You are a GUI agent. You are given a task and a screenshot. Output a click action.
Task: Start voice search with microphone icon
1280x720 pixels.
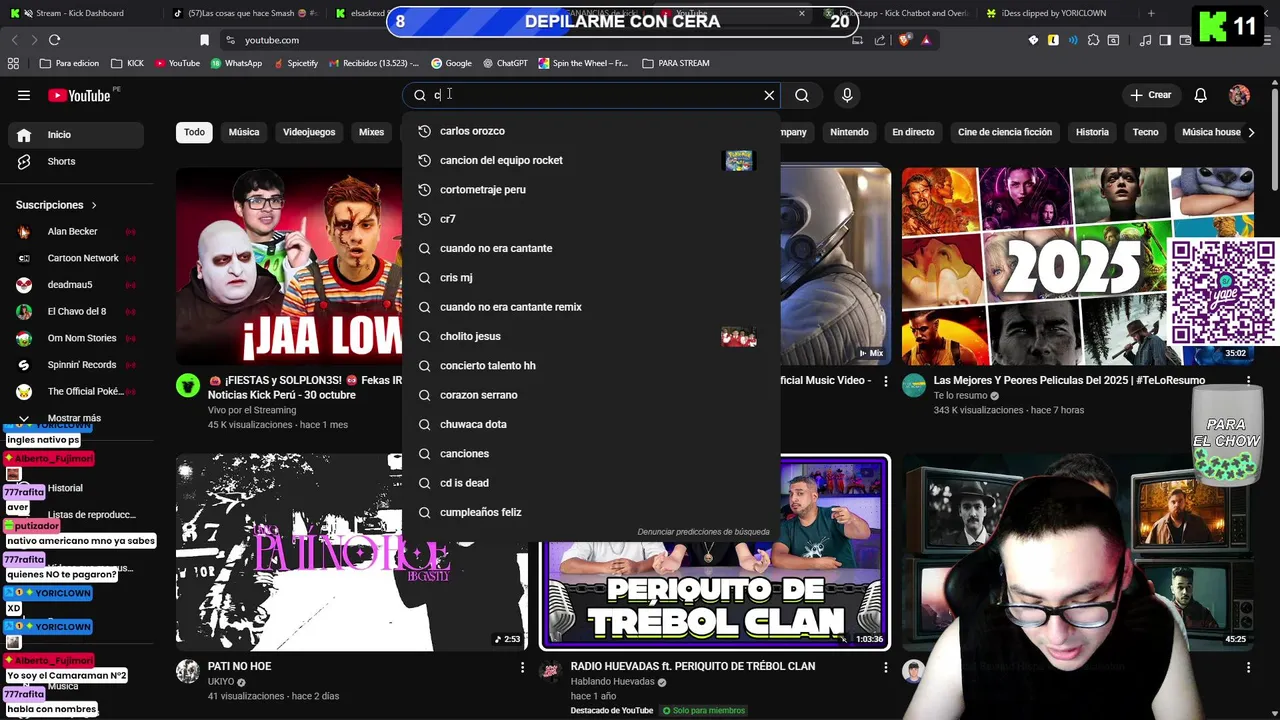tap(847, 95)
